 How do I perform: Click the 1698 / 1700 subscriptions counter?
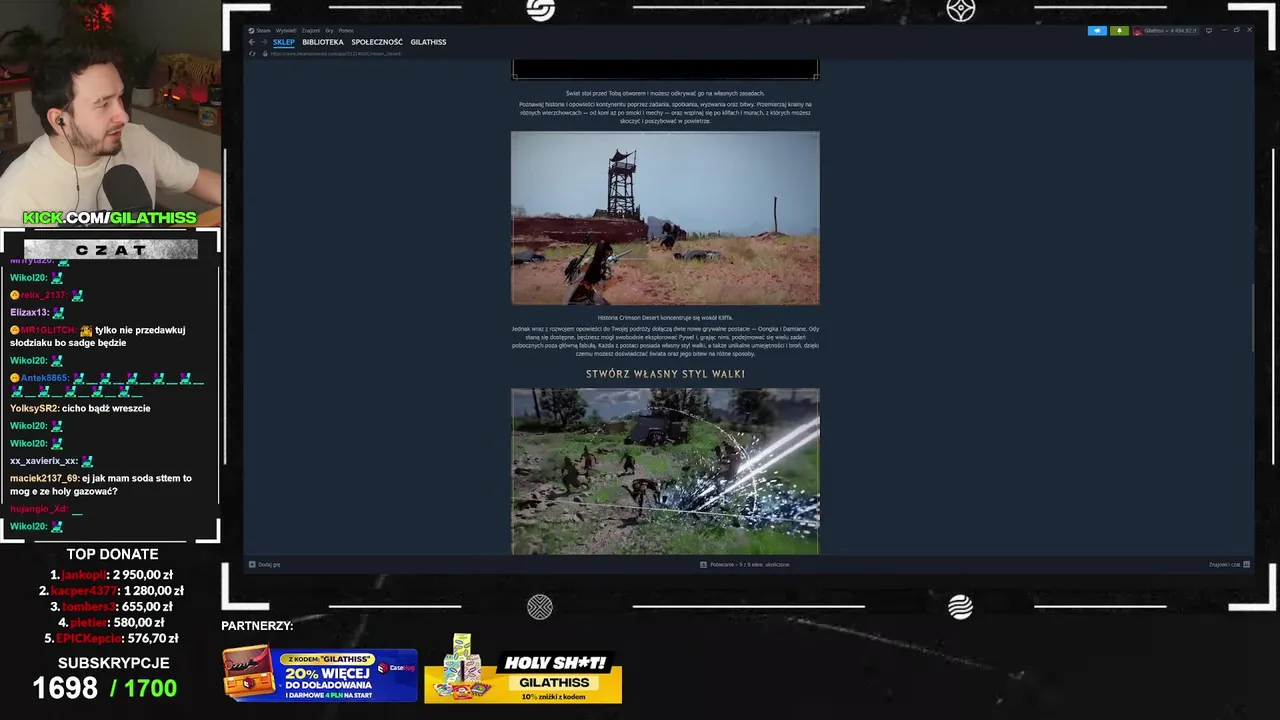(x=105, y=688)
